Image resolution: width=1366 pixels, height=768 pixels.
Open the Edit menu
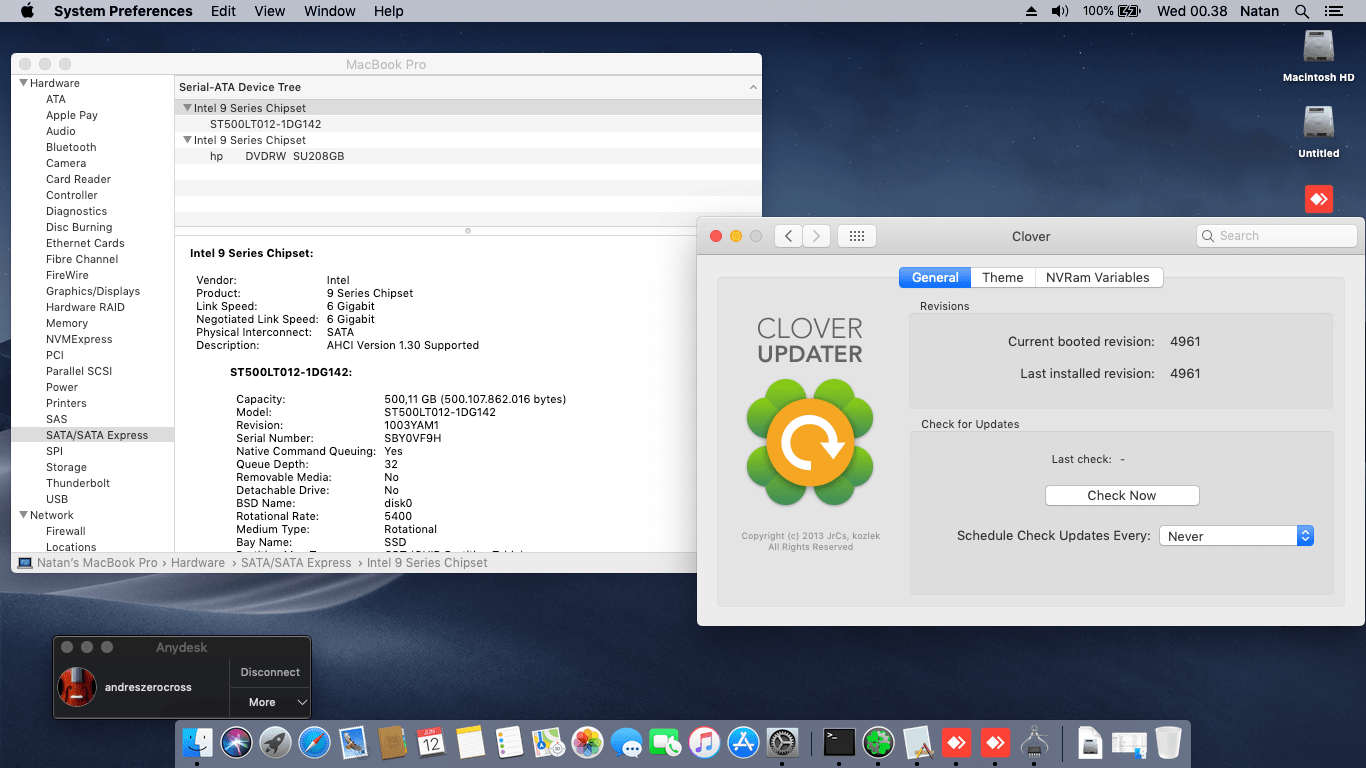pos(224,11)
